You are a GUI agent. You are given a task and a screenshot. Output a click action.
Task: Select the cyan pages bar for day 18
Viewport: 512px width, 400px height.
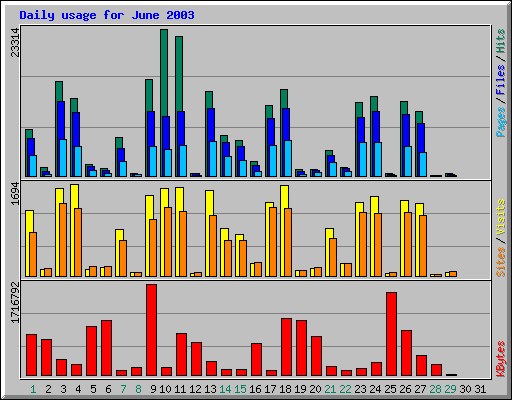tap(288, 158)
